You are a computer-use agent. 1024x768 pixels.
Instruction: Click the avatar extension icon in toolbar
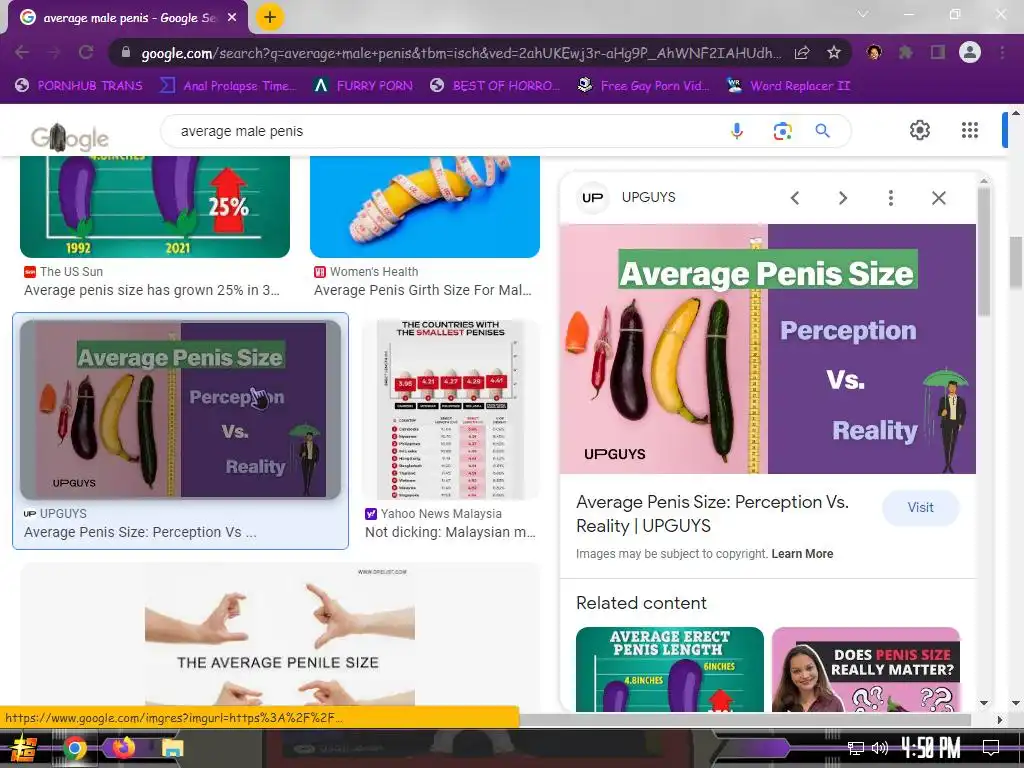pos(874,52)
